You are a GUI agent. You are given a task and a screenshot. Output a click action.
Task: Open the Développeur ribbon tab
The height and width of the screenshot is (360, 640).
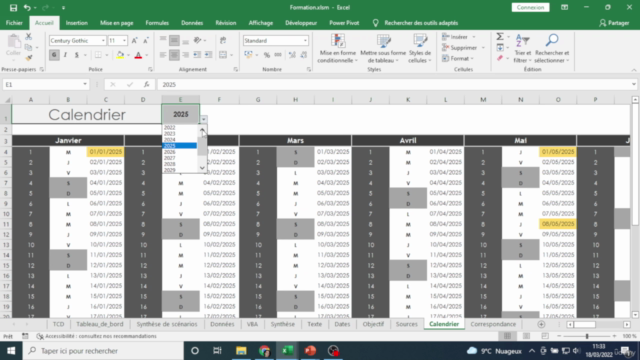click(301, 23)
